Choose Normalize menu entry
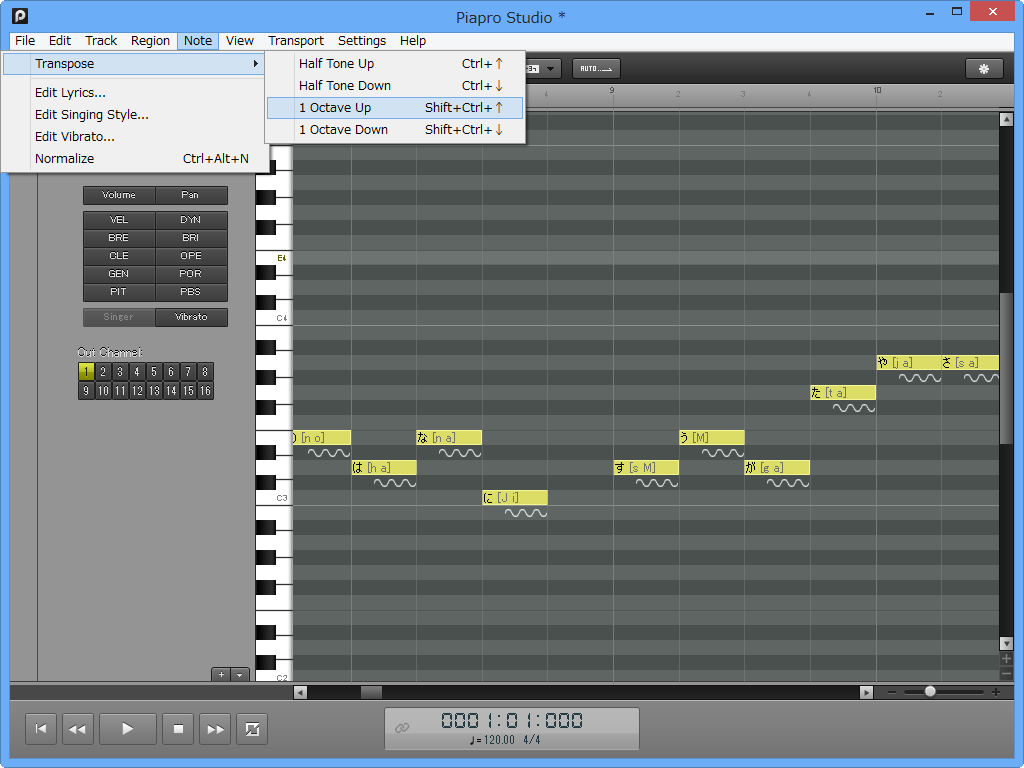The image size is (1024, 768). click(x=135, y=159)
